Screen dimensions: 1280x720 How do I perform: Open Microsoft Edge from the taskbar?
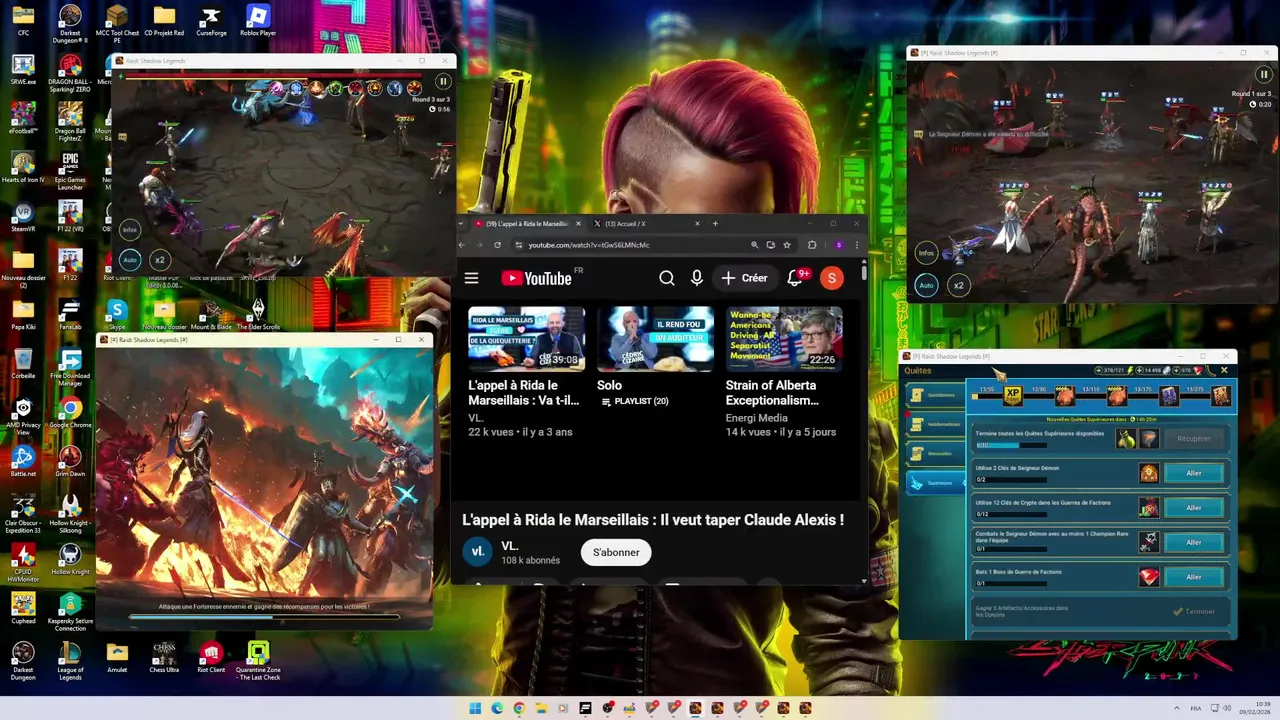(x=497, y=708)
